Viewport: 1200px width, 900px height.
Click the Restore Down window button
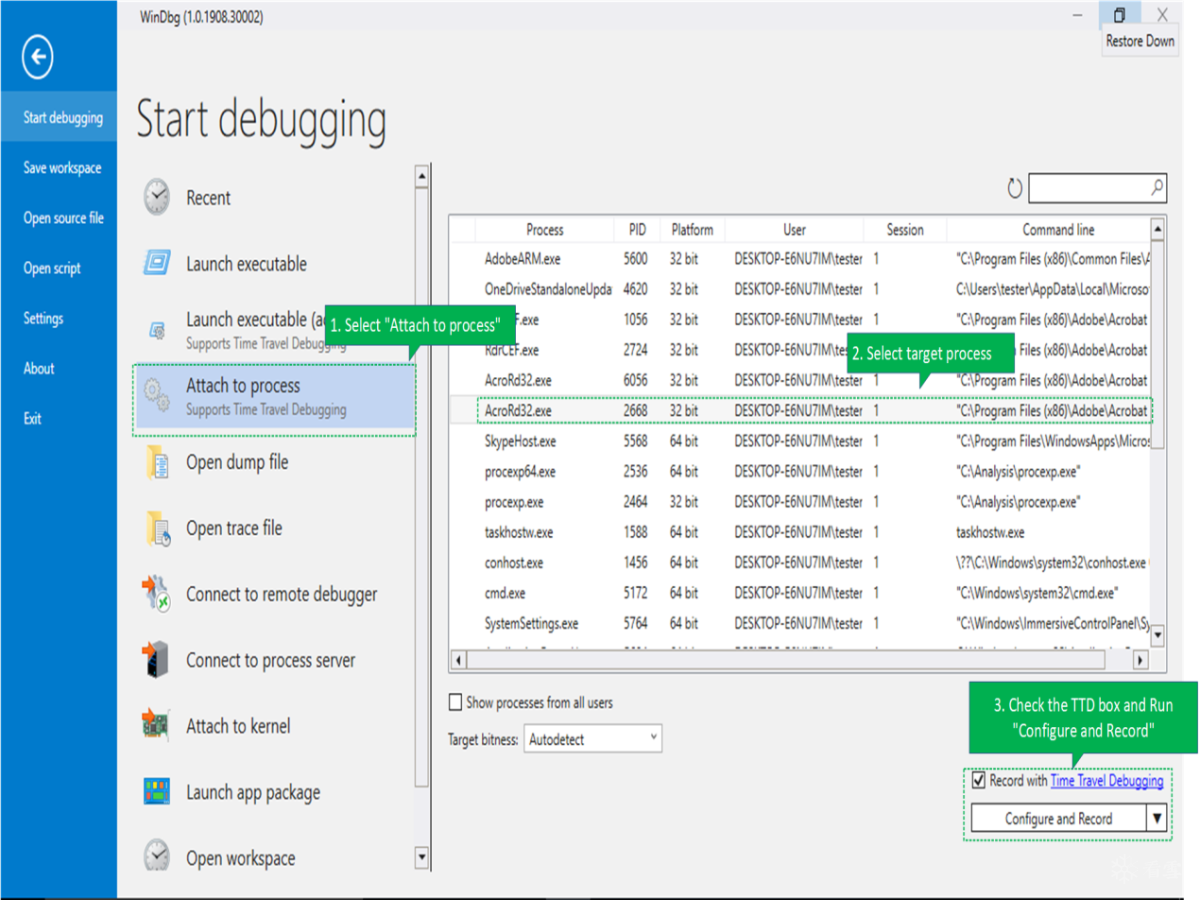tap(1119, 15)
